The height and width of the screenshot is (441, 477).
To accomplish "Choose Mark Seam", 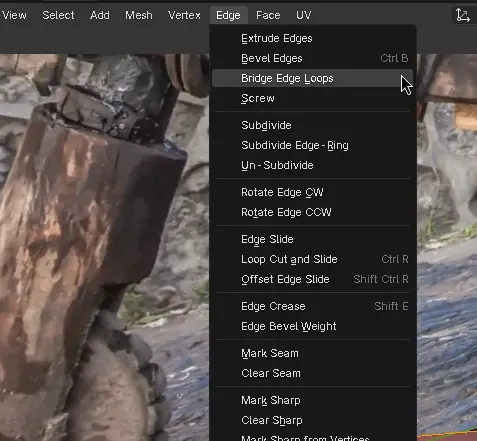I will pyautogui.click(x=312, y=353).
